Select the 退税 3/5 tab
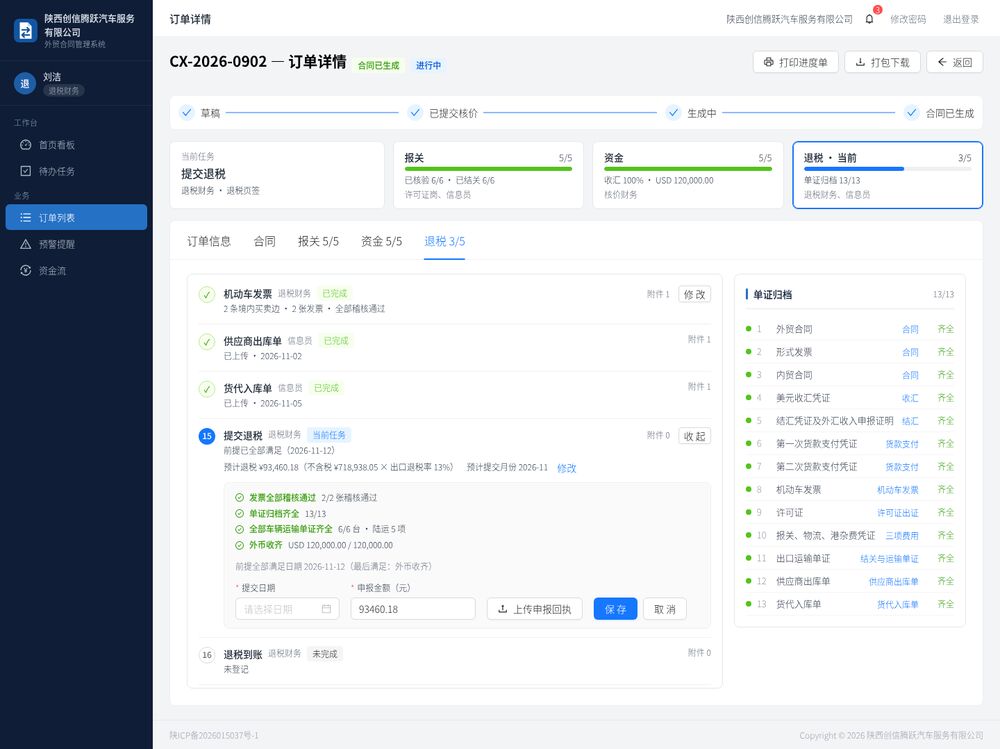The image size is (1000, 749). coord(445,241)
